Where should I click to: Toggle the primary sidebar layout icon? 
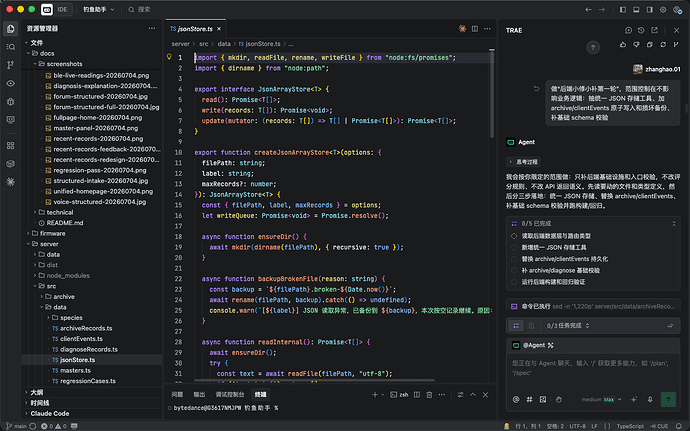coord(623,9)
